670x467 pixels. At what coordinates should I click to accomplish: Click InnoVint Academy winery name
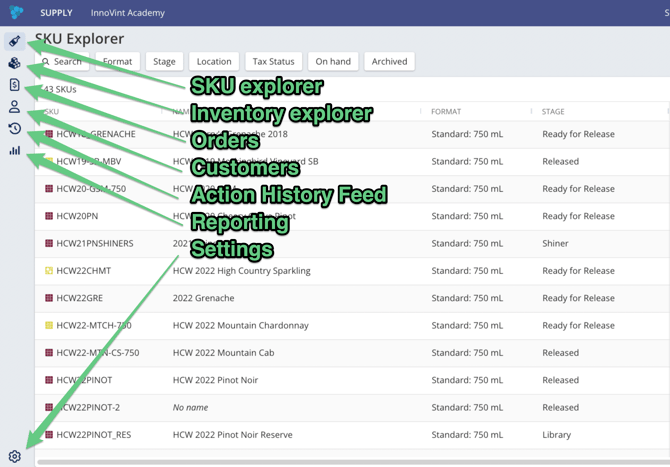point(128,13)
